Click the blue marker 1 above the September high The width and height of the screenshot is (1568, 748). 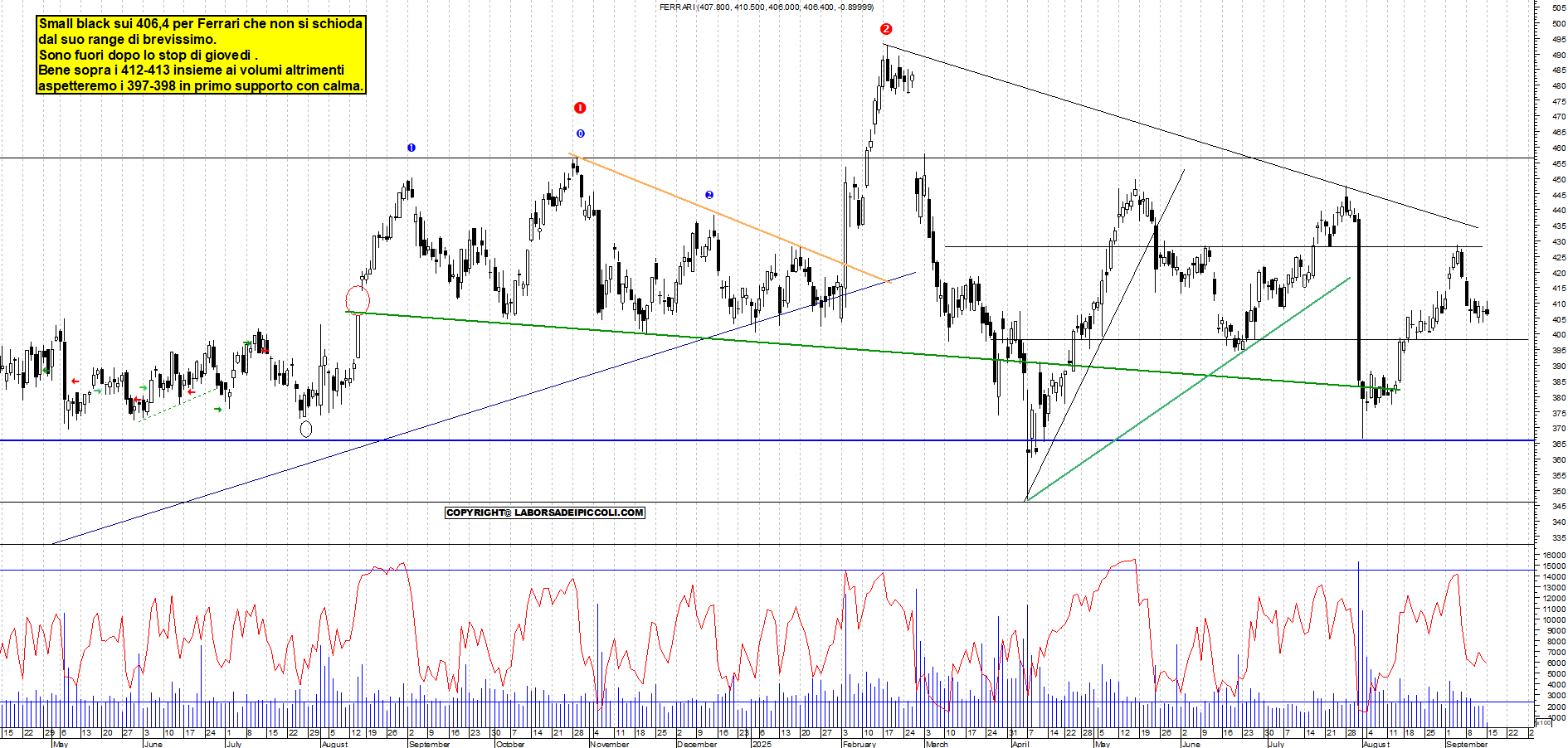(411, 148)
